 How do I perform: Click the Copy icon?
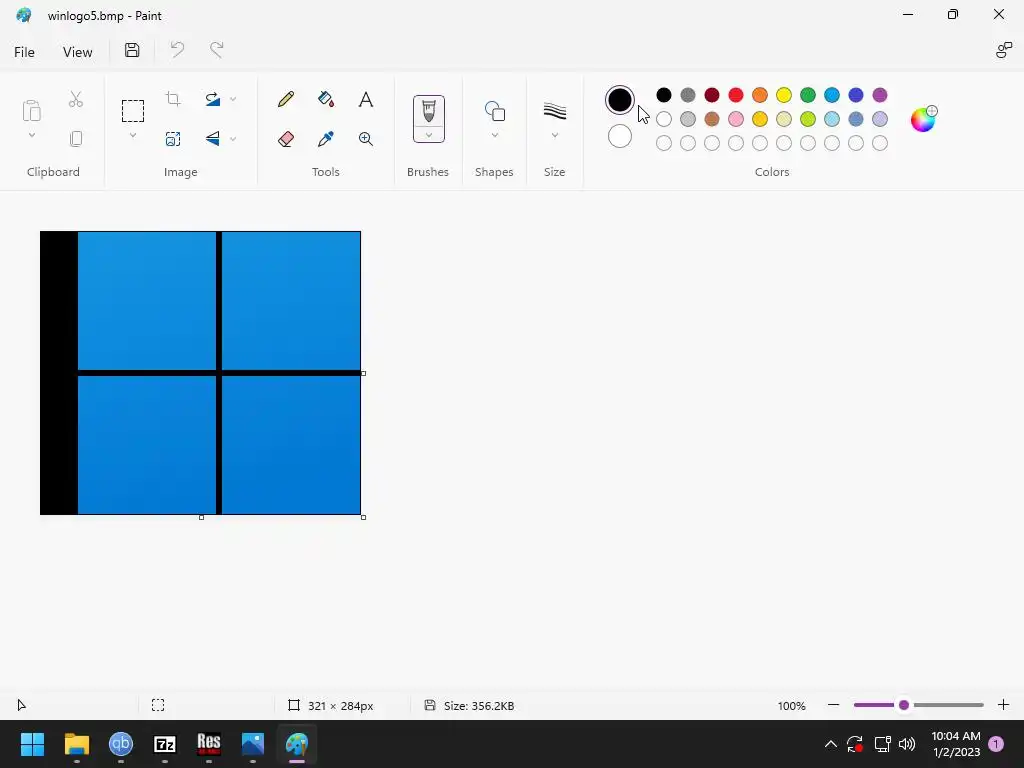(x=76, y=138)
